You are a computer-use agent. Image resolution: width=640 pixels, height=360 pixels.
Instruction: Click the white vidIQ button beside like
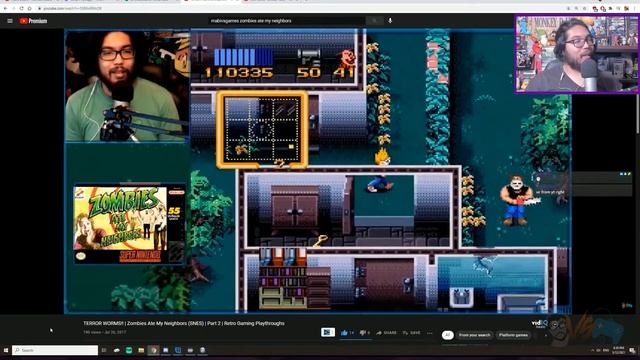(x=328, y=333)
